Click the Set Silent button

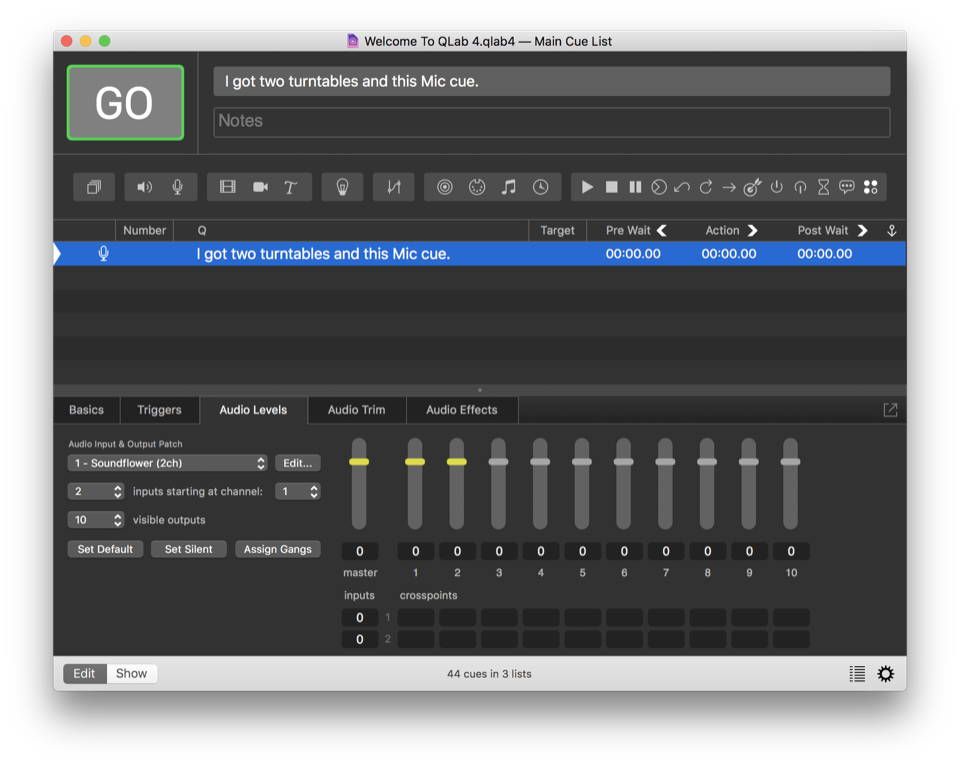tap(188, 549)
